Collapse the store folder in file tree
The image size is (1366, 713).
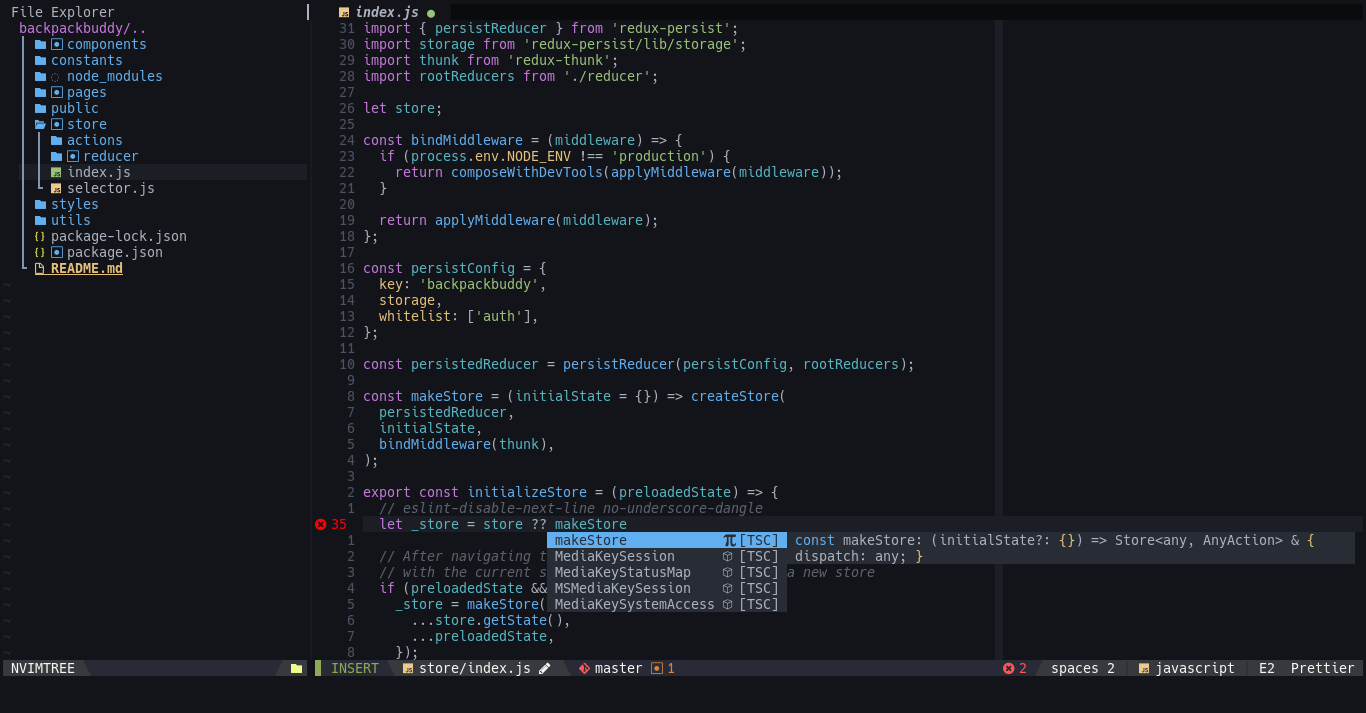pos(86,124)
